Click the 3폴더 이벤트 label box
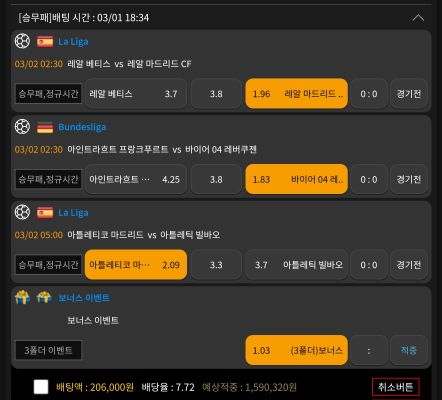 tap(48, 350)
